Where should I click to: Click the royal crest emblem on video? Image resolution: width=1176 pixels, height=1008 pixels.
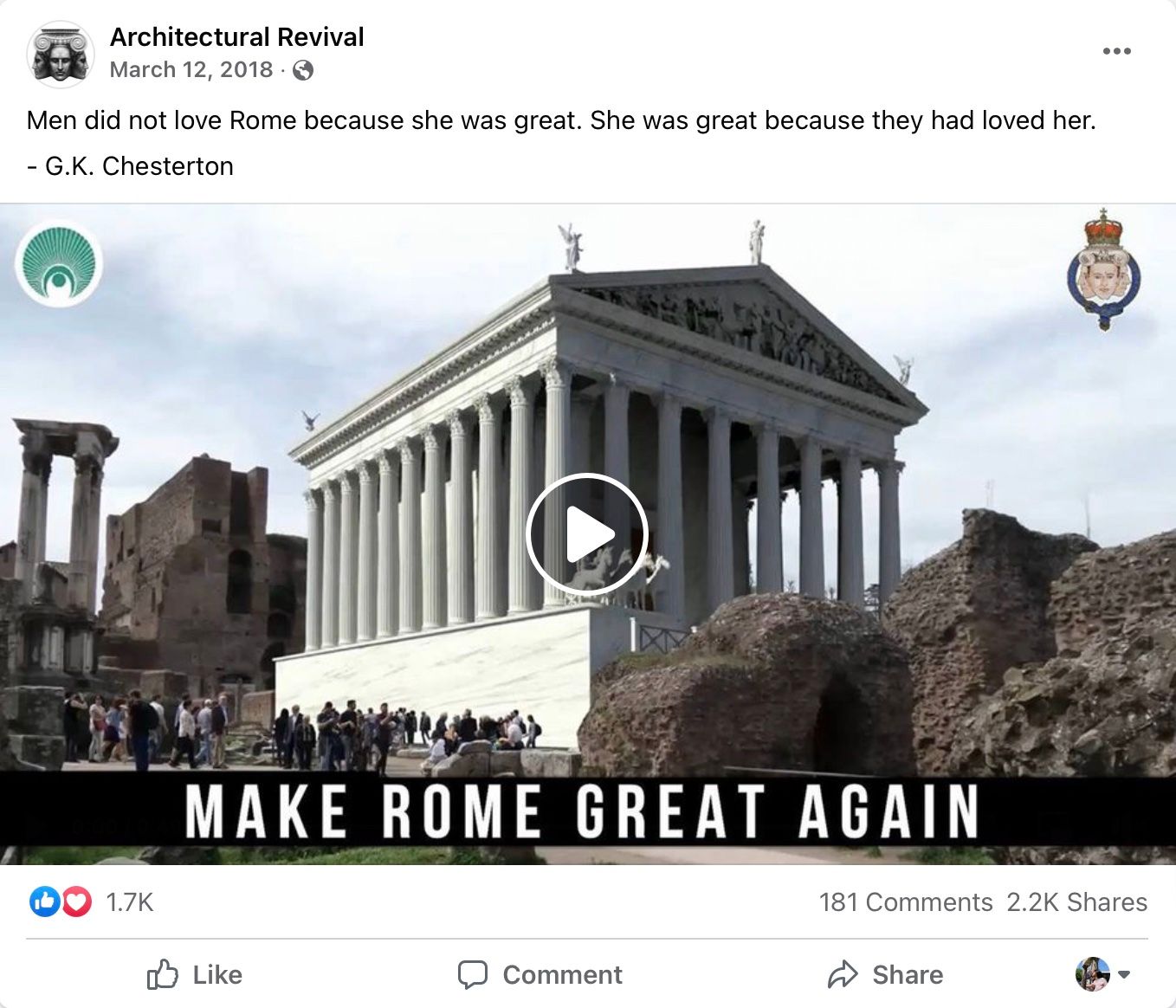click(1103, 269)
